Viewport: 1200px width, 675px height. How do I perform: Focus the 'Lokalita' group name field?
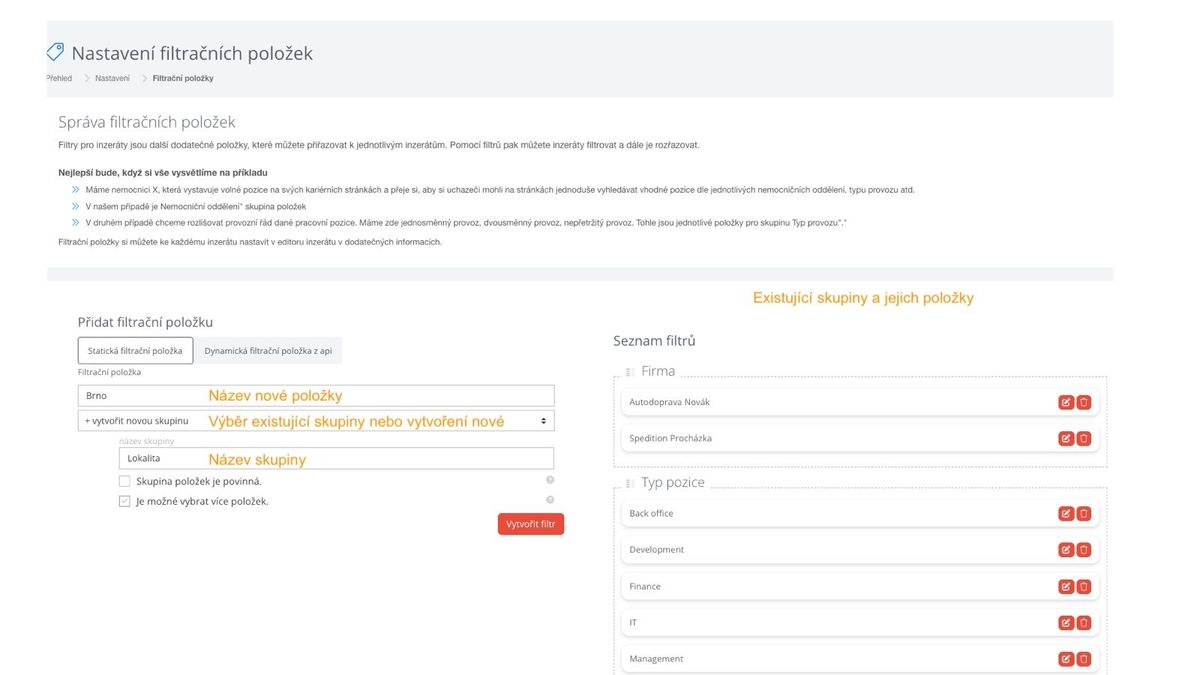336,458
